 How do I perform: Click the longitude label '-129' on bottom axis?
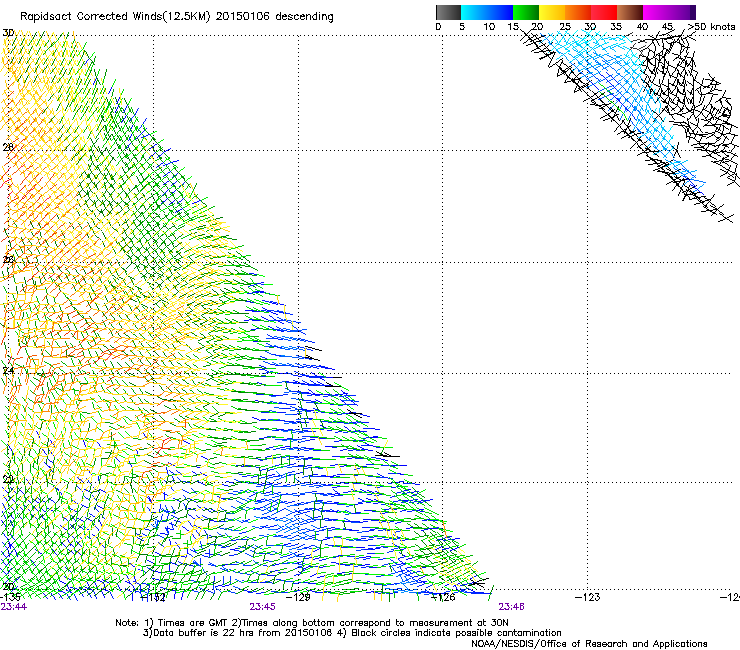298,598
